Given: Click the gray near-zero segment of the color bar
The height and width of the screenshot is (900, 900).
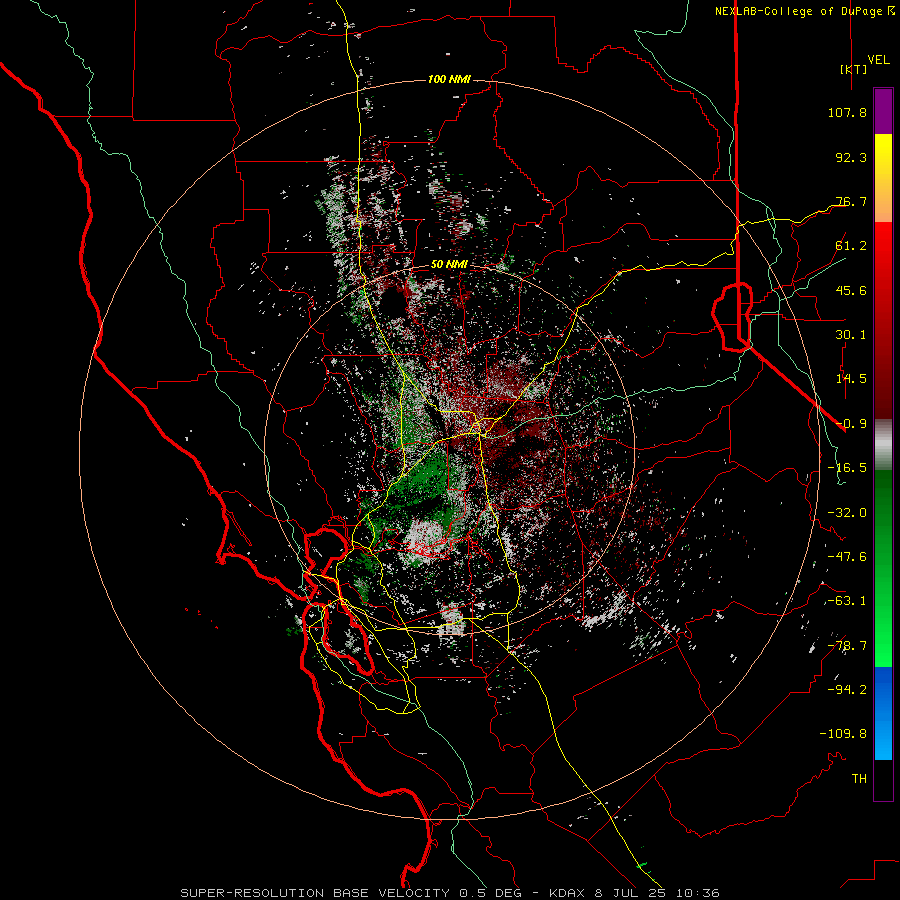Looking at the screenshot, I should pyautogui.click(x=883, y=445).
